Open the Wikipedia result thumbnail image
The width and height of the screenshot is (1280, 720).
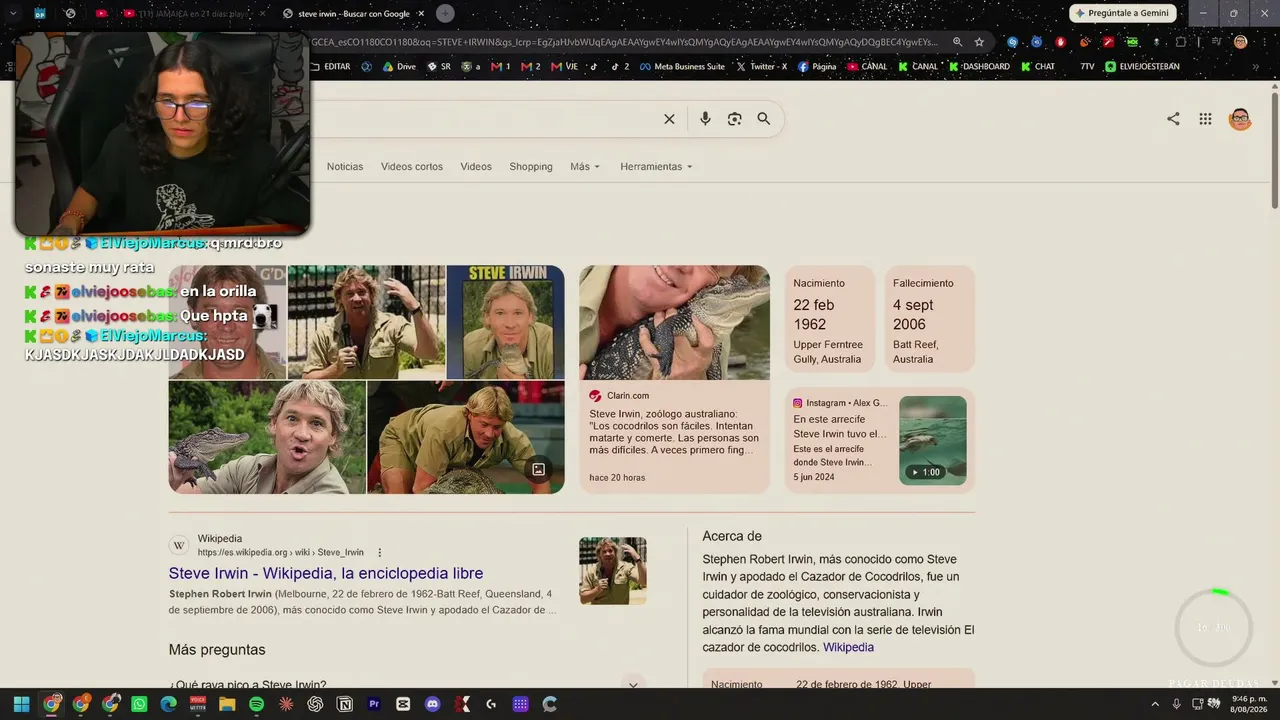(613, 571)
